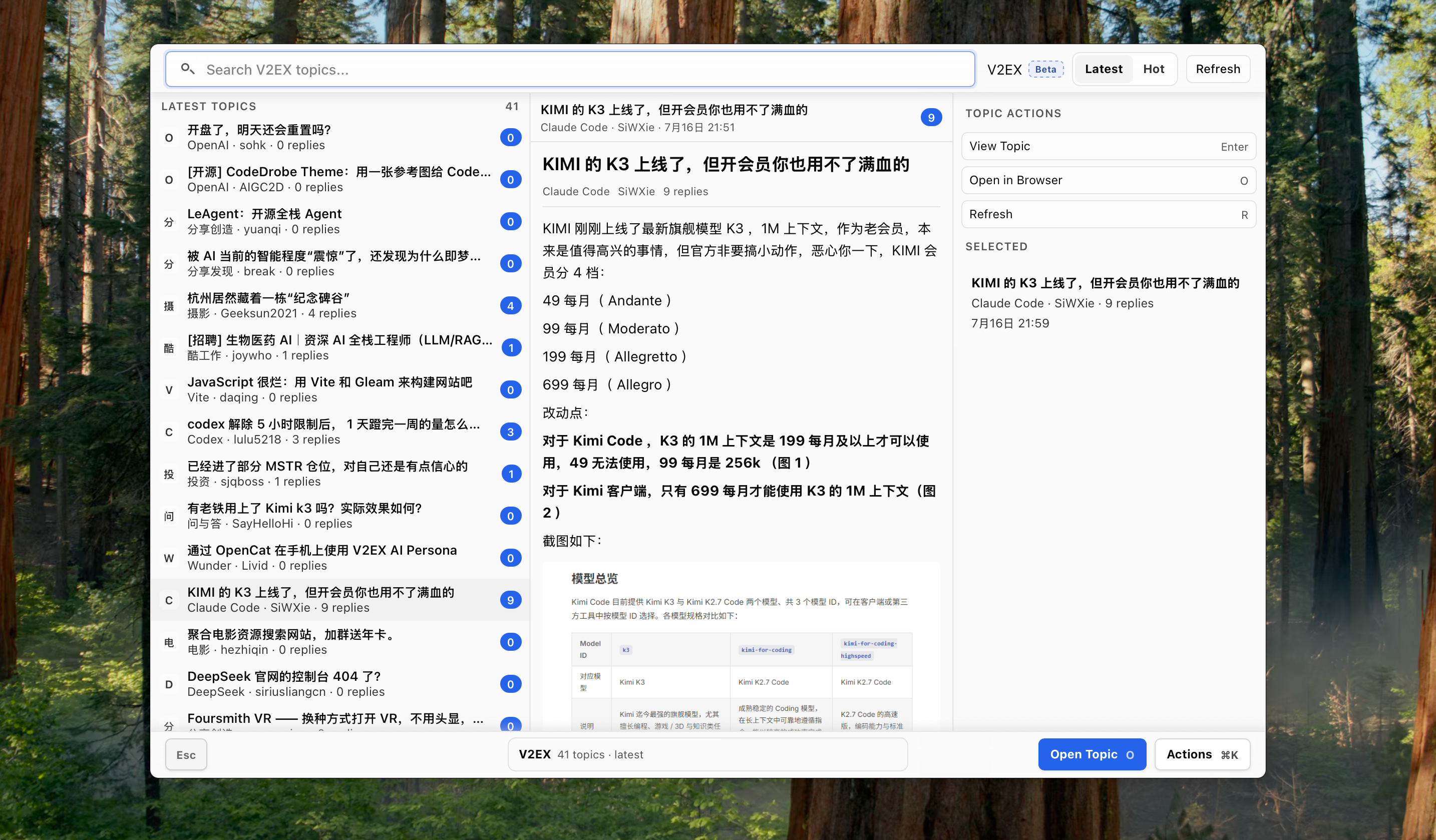Click the 49 每月 (Andante) line
Screen dimensions: 1436x840
[x=607, y=301]
